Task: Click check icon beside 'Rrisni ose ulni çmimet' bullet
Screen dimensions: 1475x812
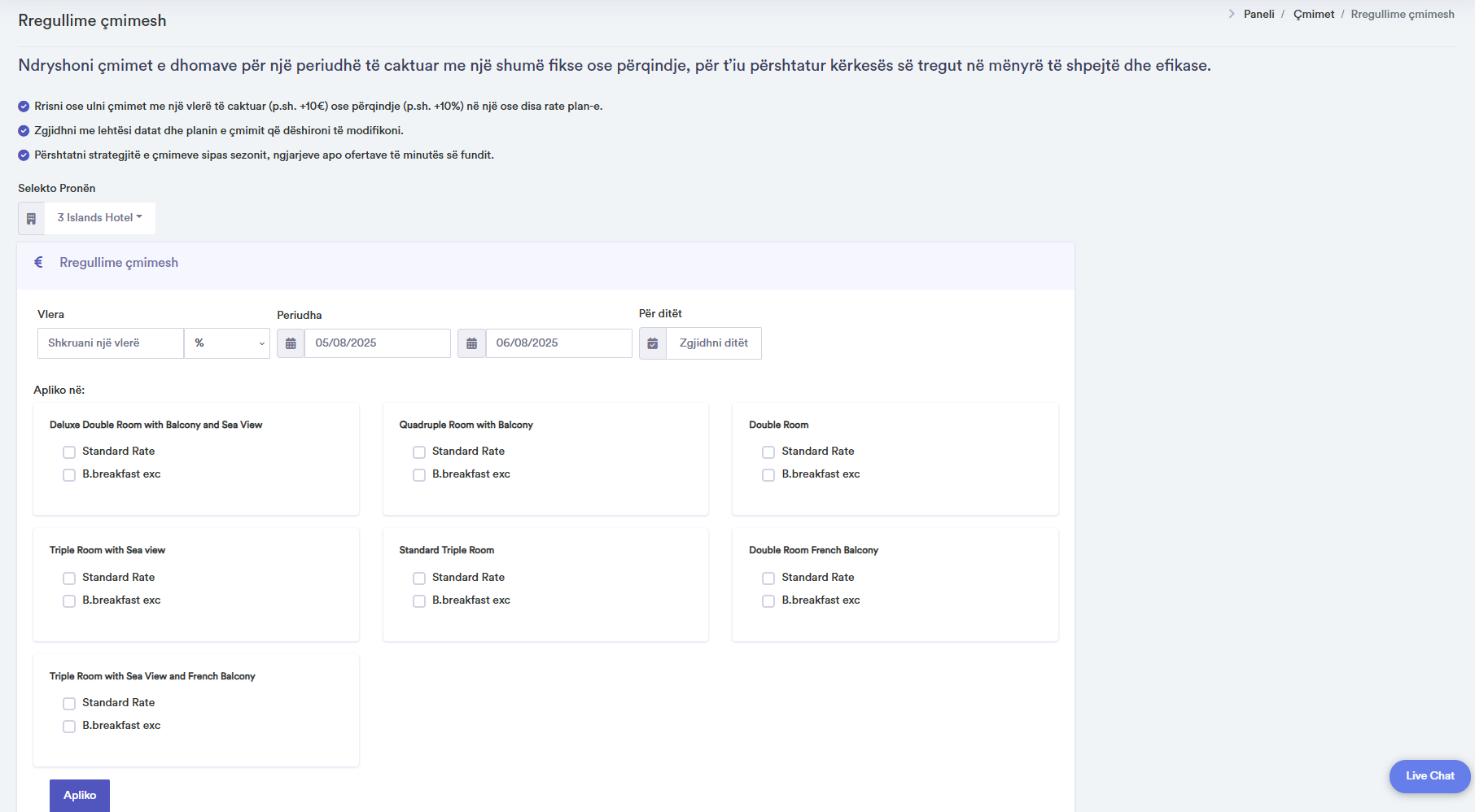Action: [x=24, y=107]
